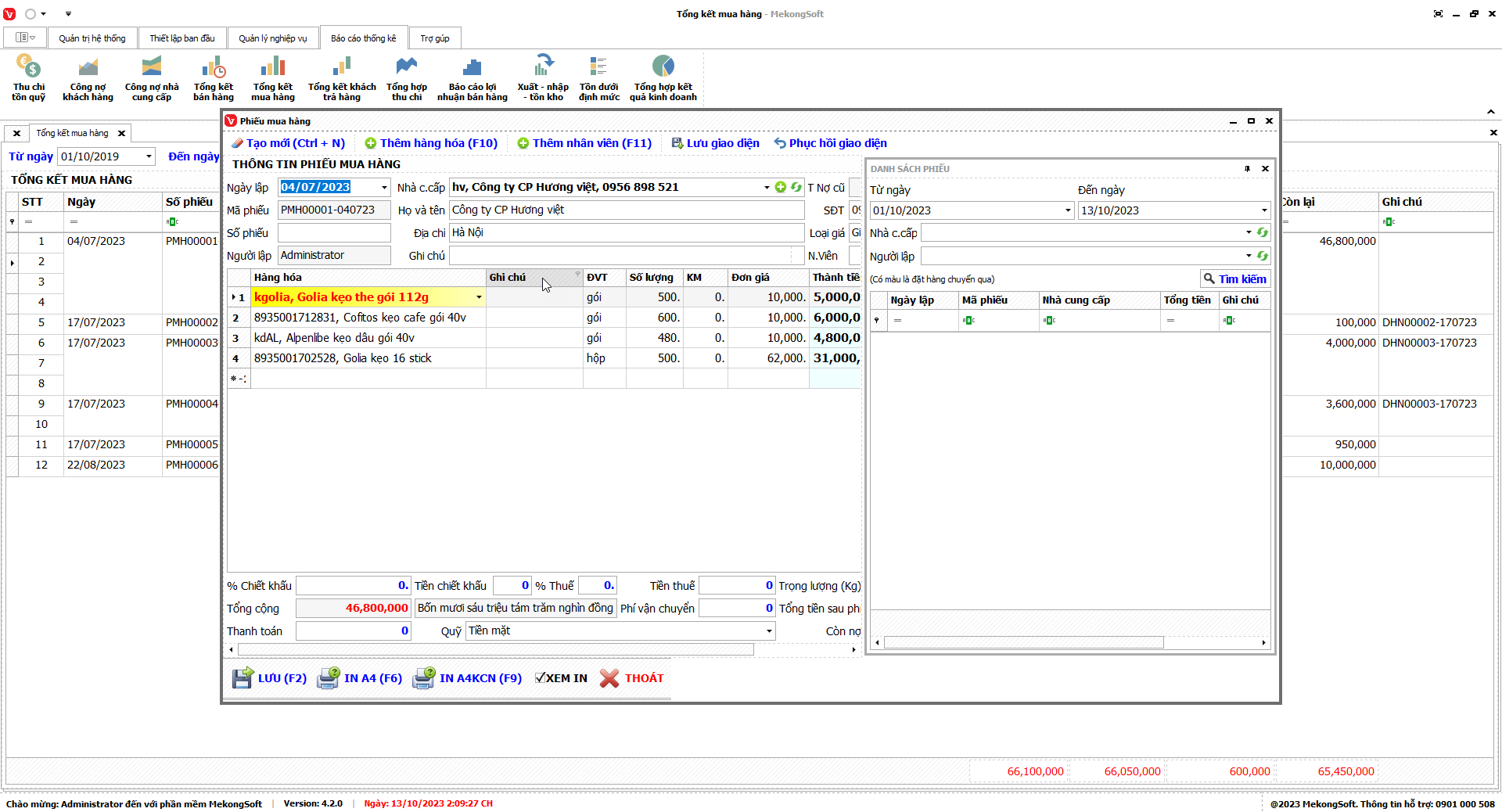Open Công nợ khách hàng report

(x=88, y=77)
